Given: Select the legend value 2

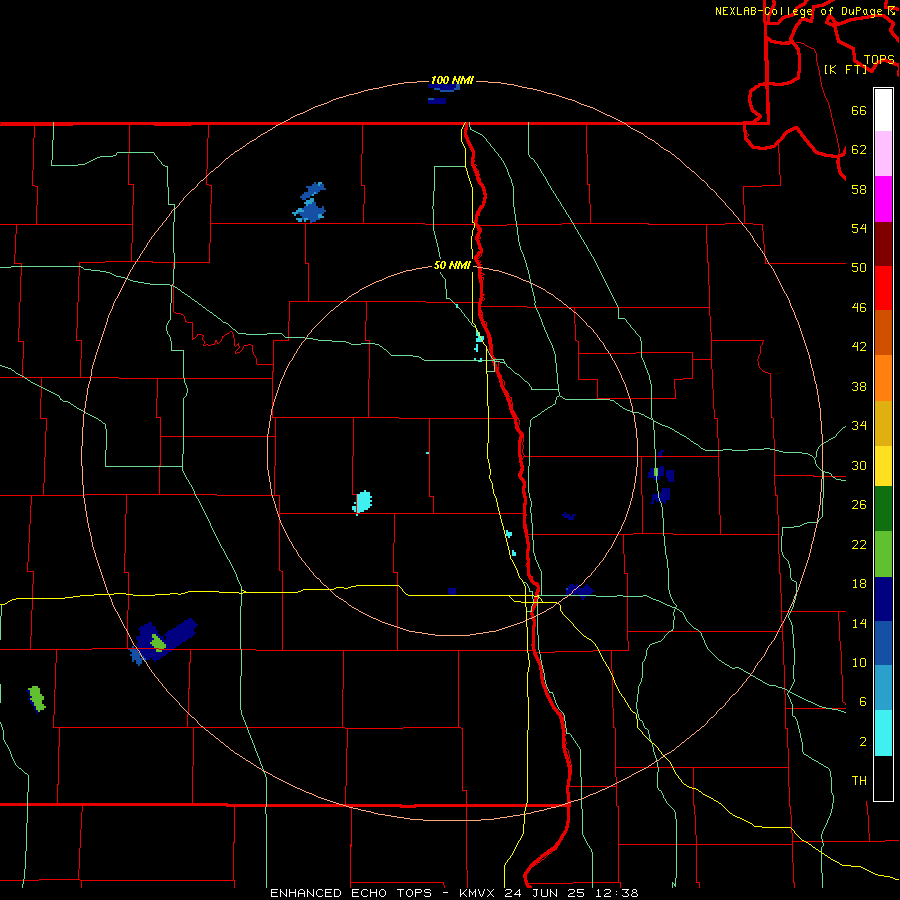Looking at the screenshot, I should pos(863,742).
